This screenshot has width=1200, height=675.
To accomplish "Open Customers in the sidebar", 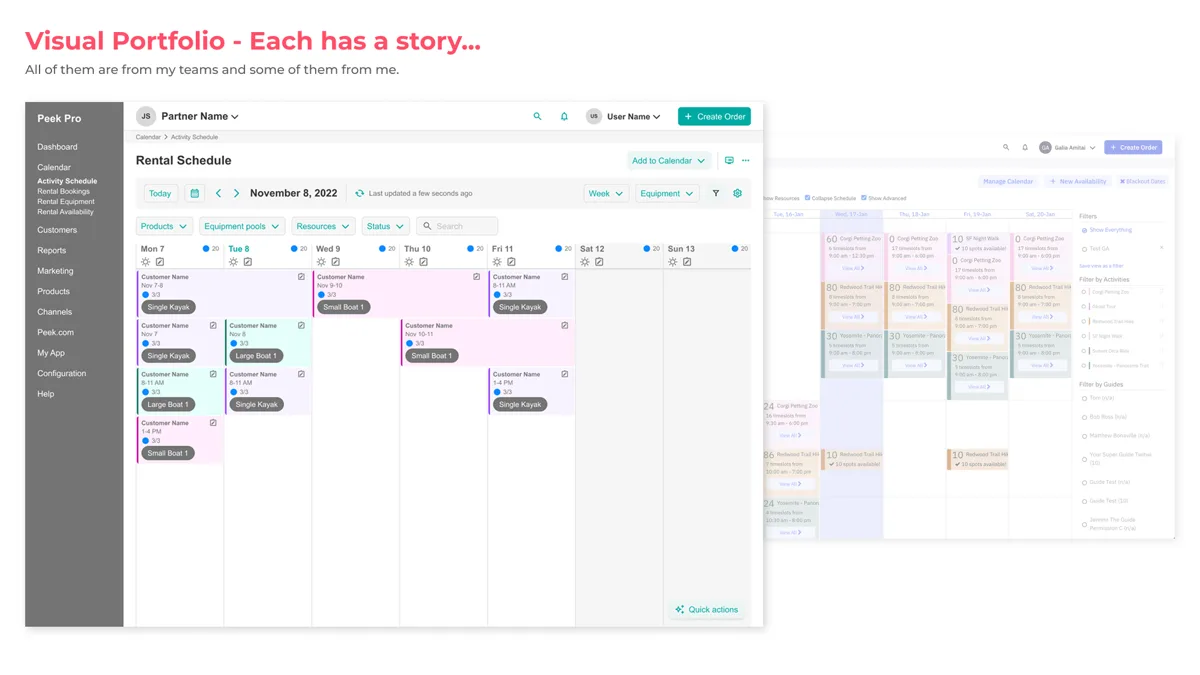I will coord(57,230).
